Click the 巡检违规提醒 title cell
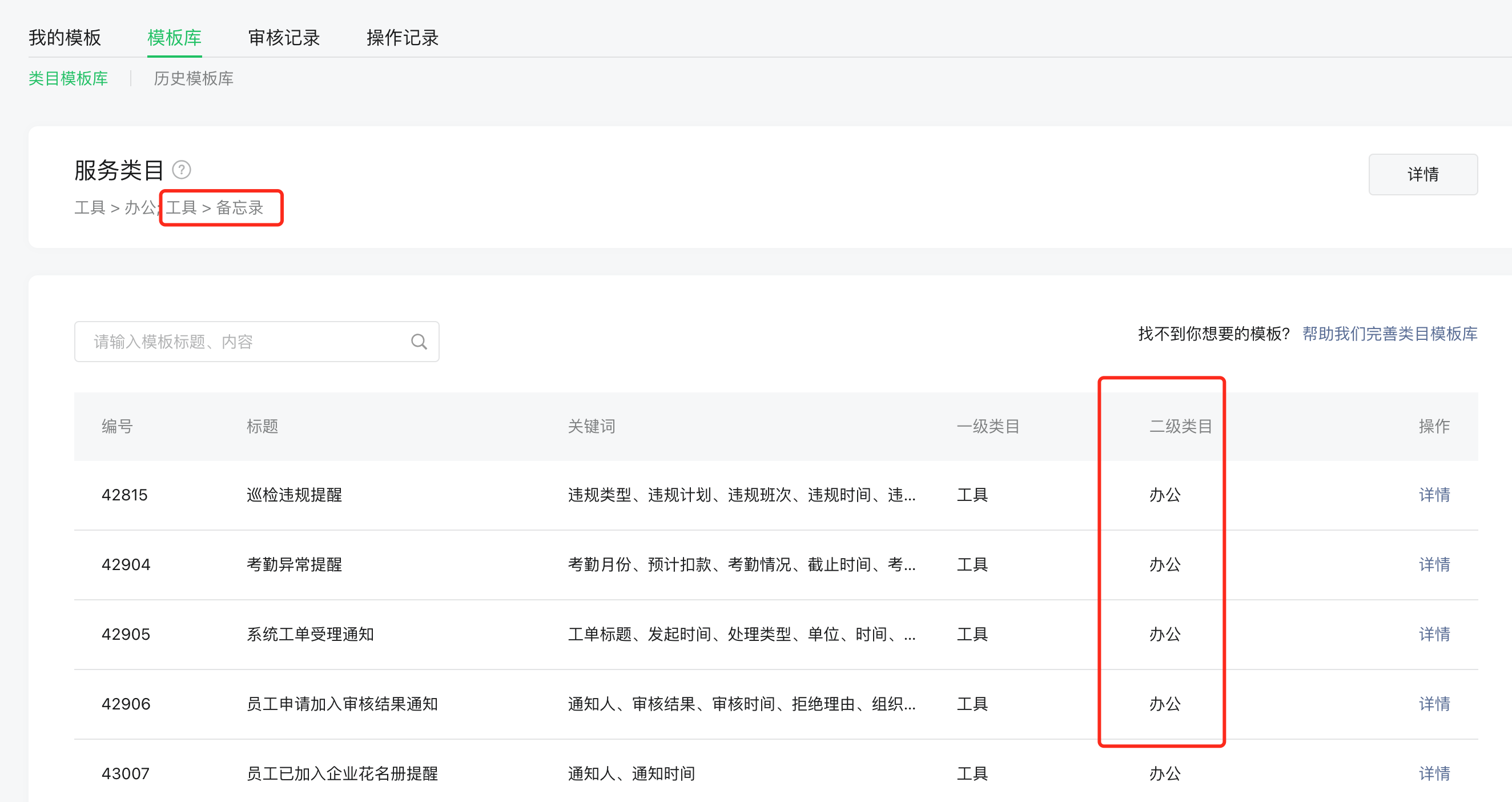This screenshot has width=1512, height=802. 294,495
